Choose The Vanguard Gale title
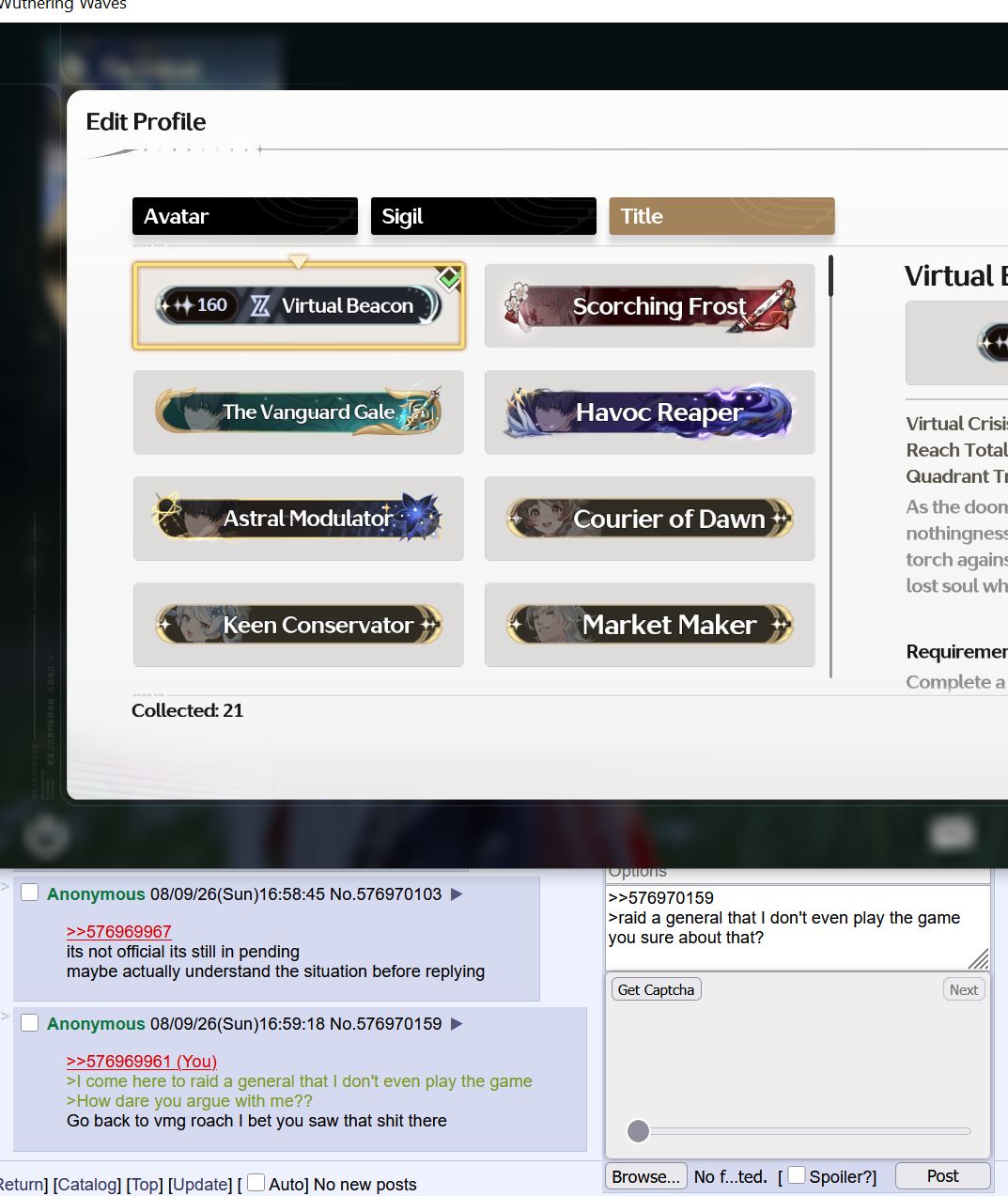 pos(299,412)
